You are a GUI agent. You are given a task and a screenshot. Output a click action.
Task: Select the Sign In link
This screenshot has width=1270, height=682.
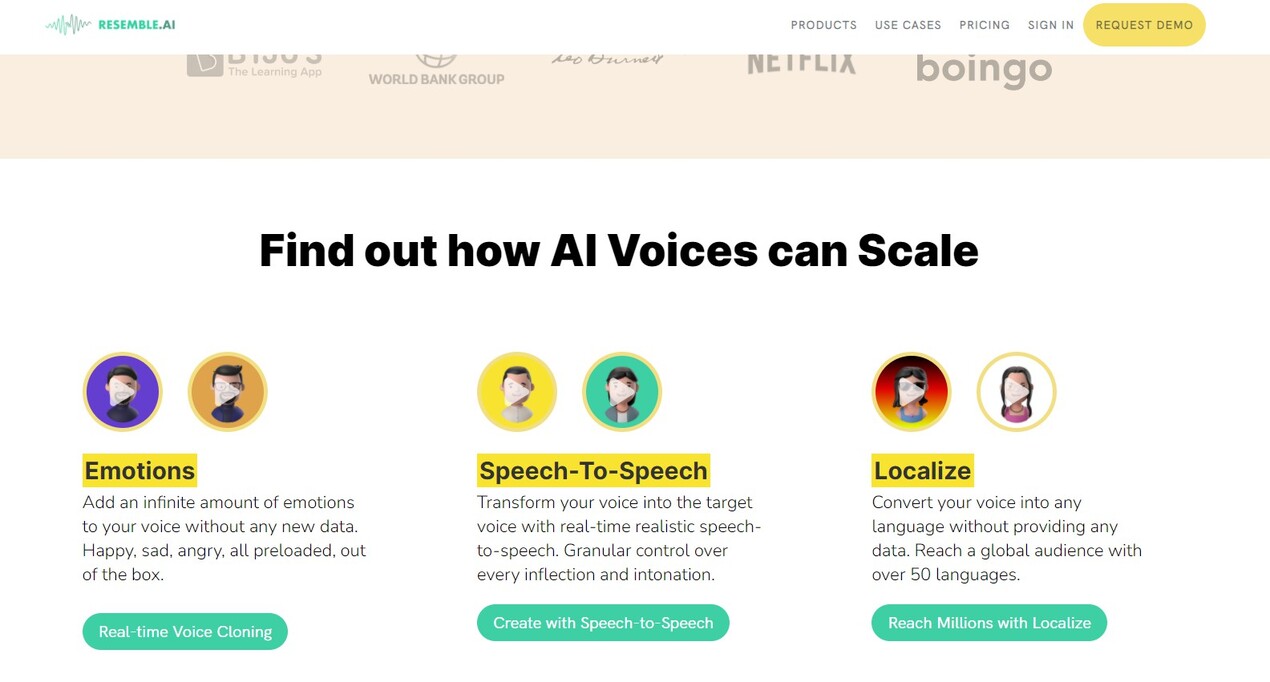tap(1051, 25)
